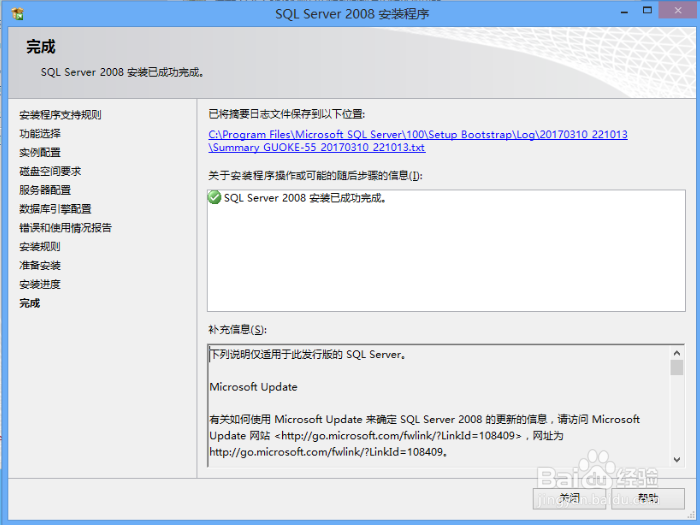The image size is (700, 525).
Task: Select 磁盘空间要求 step in sidebar
Action: [x=50, y=171]
